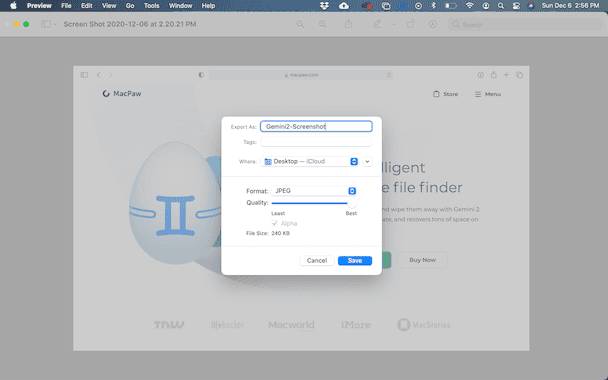Image resolution: width=608 pixels, height=380 pixels.
Task: Select the Markup pen icon
Action: pos(377,24)
